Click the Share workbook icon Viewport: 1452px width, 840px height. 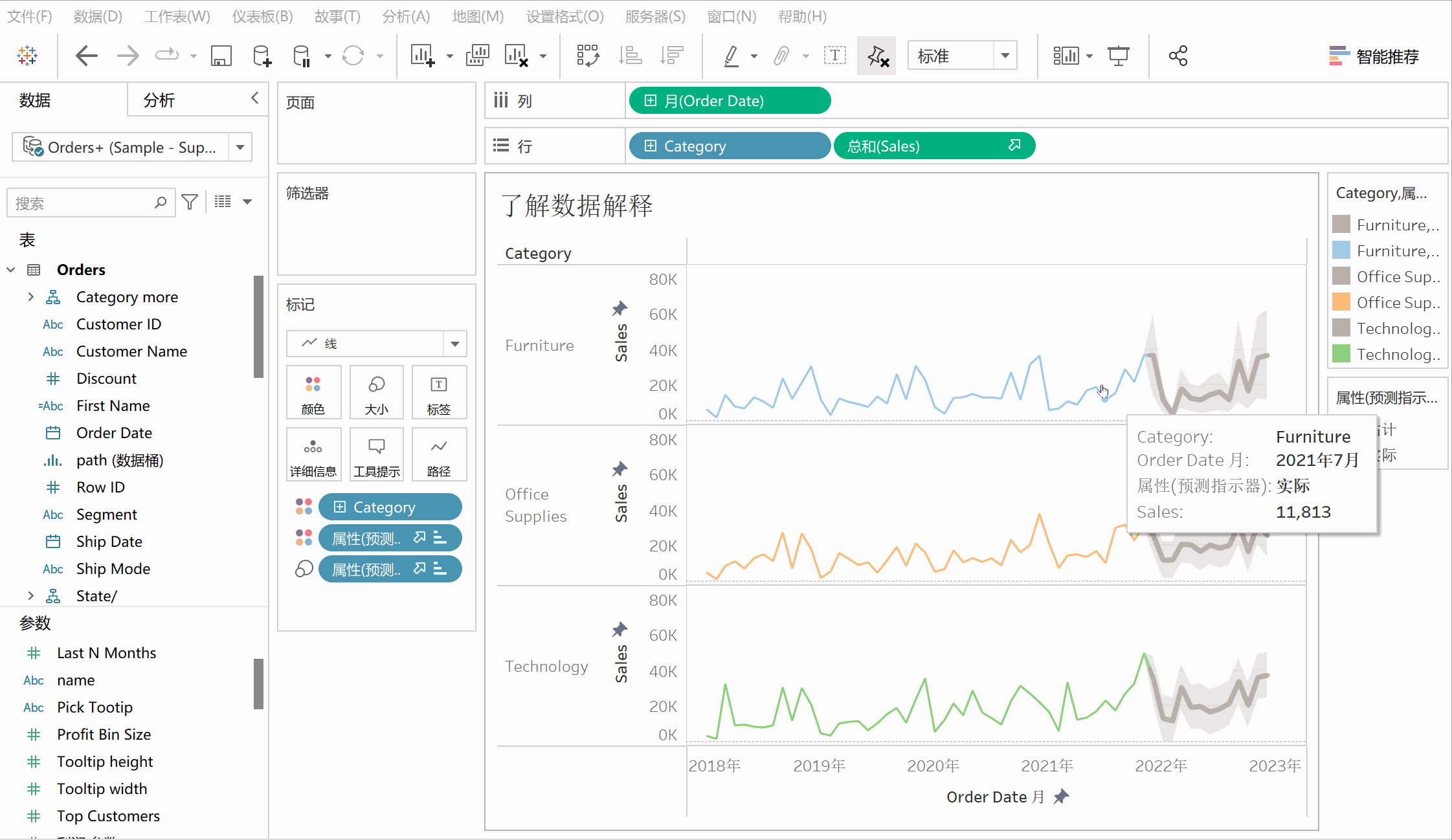pos(1178,56)
